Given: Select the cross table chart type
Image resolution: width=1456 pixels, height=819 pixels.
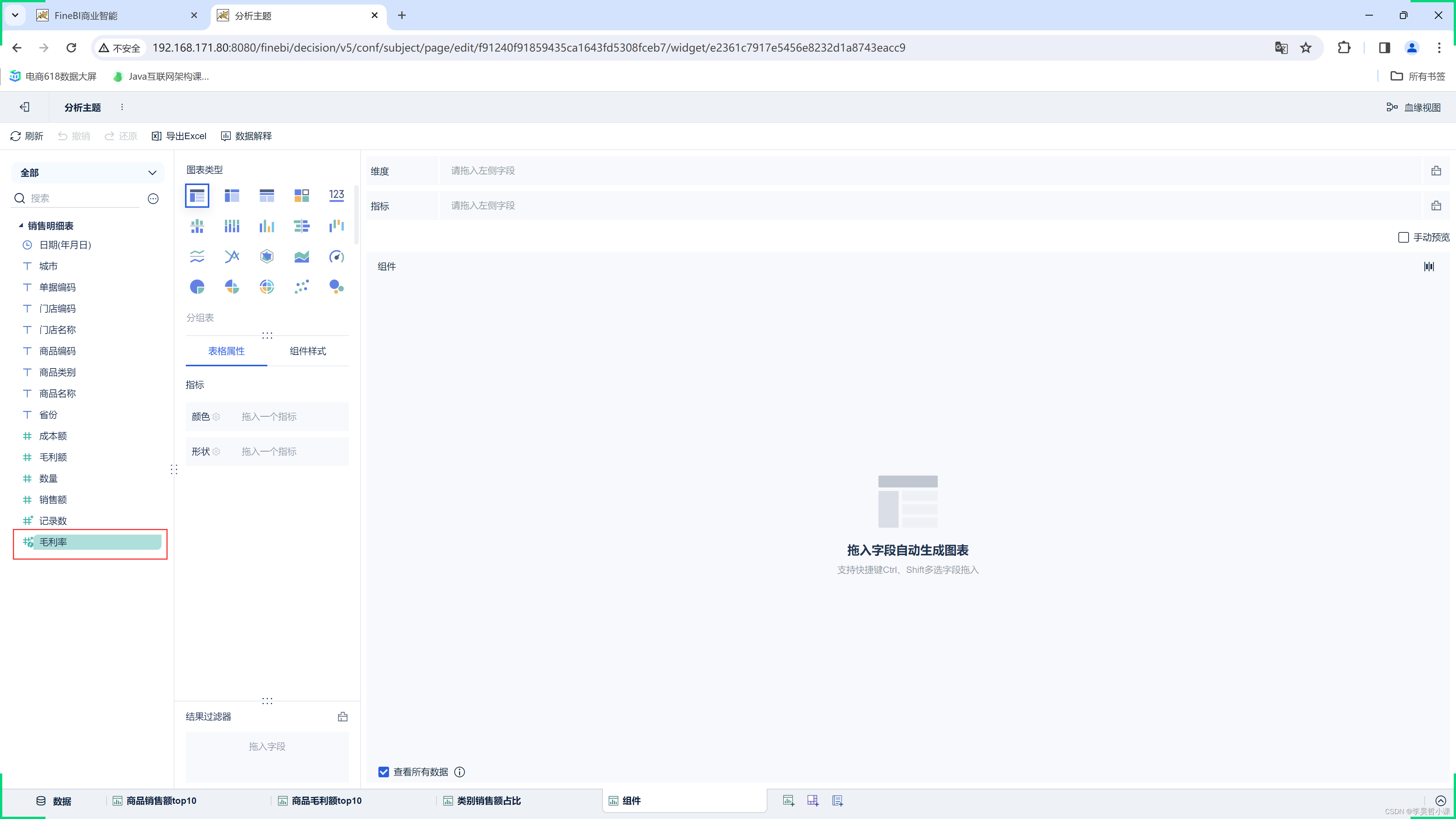Looking at the screenshot, I should coord(232,196).
